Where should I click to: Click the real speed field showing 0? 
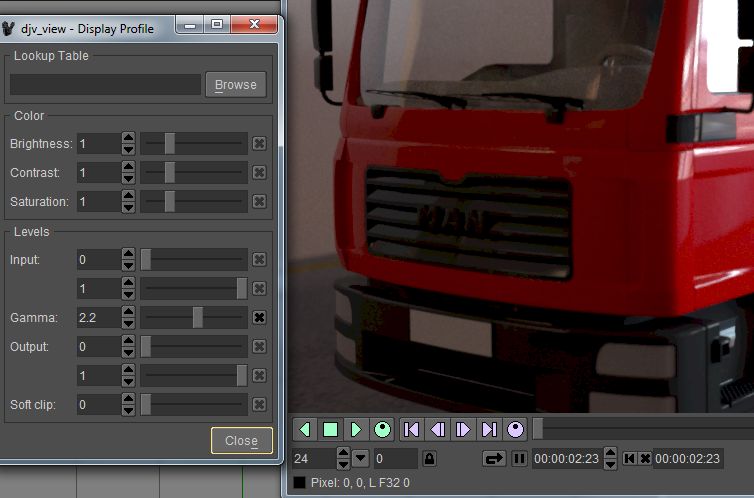(x=396, y=459)
